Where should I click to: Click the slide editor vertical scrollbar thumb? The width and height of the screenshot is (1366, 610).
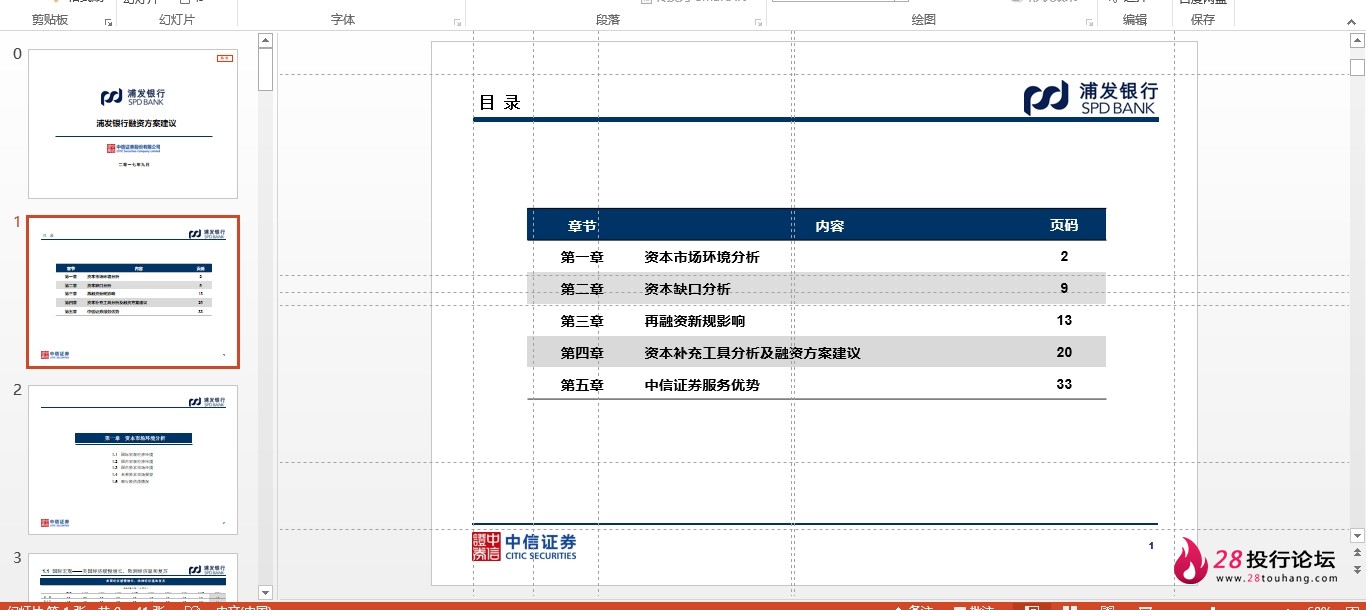1357,67
